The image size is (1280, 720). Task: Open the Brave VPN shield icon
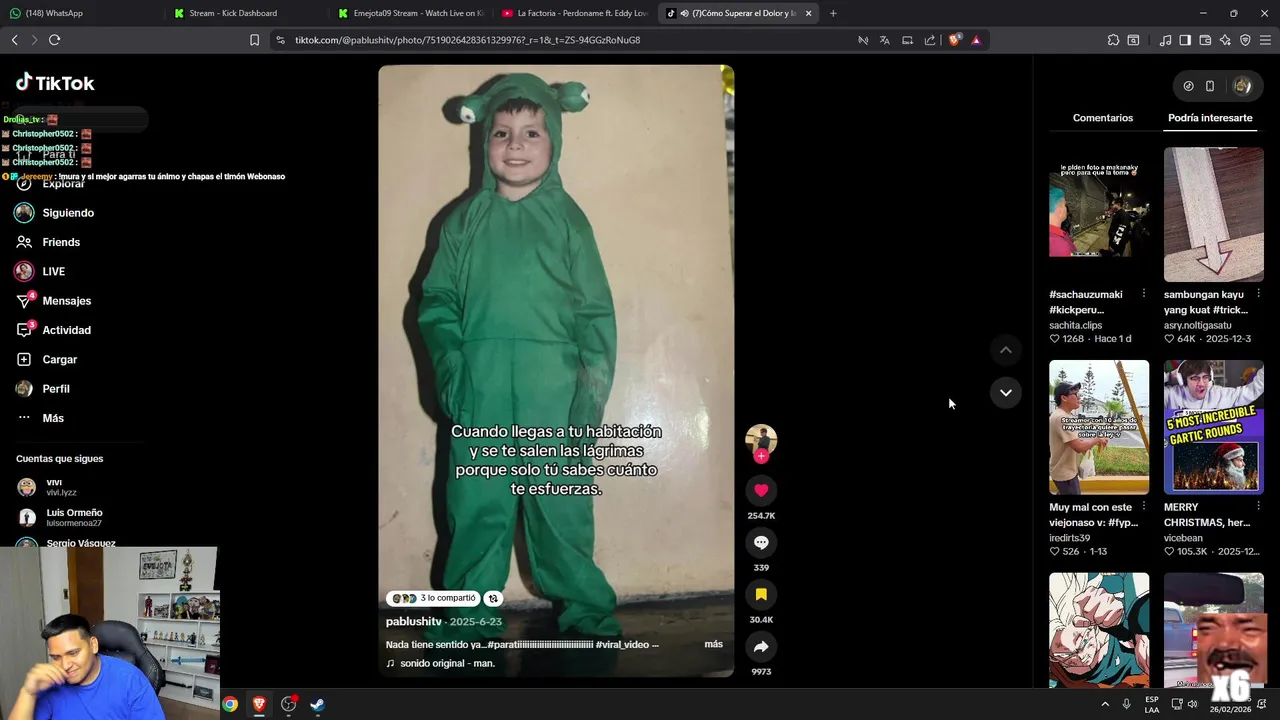[1245, 40]
